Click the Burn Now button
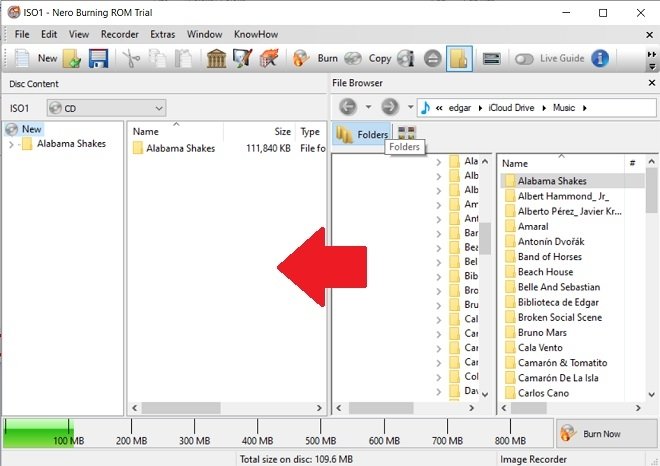 (607, 434)
